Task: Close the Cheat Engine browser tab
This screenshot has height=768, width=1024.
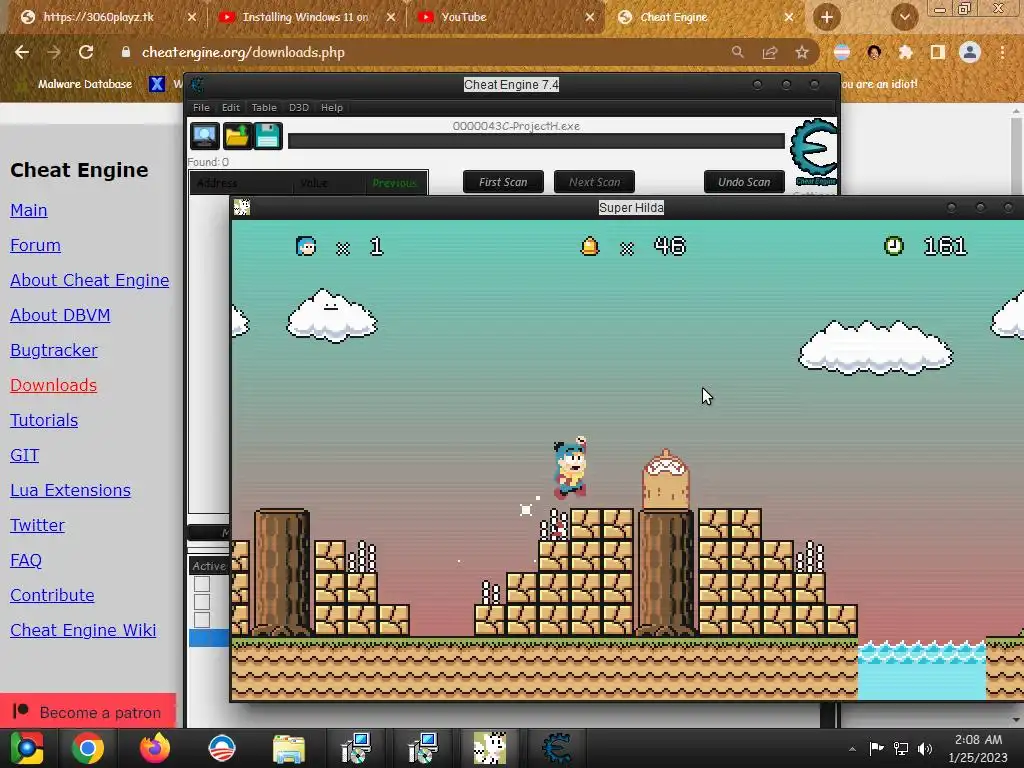Action: coord(789,17)
